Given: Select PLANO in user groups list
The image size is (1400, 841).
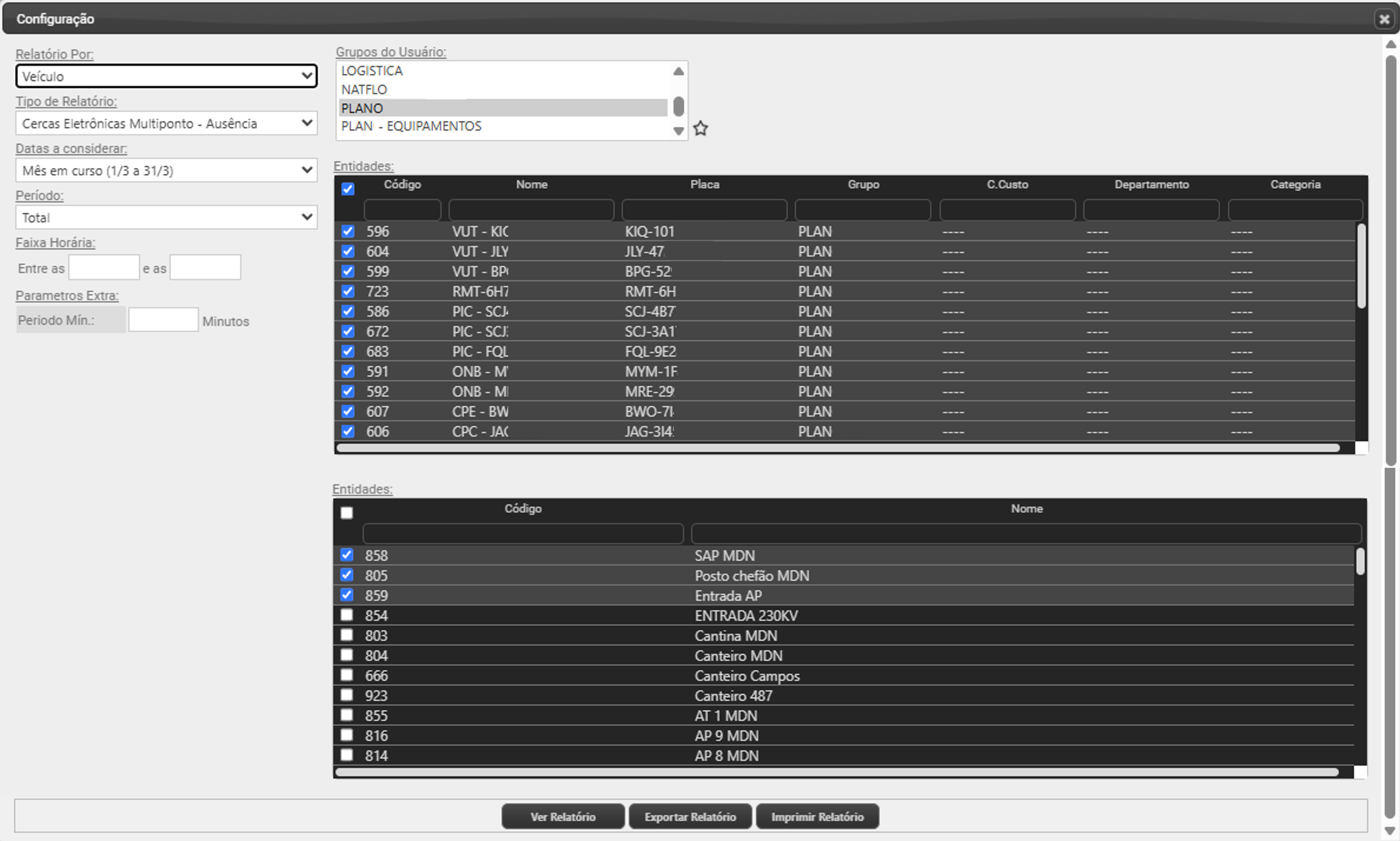Looking at the screenshot, I should (x=503, y=108).
